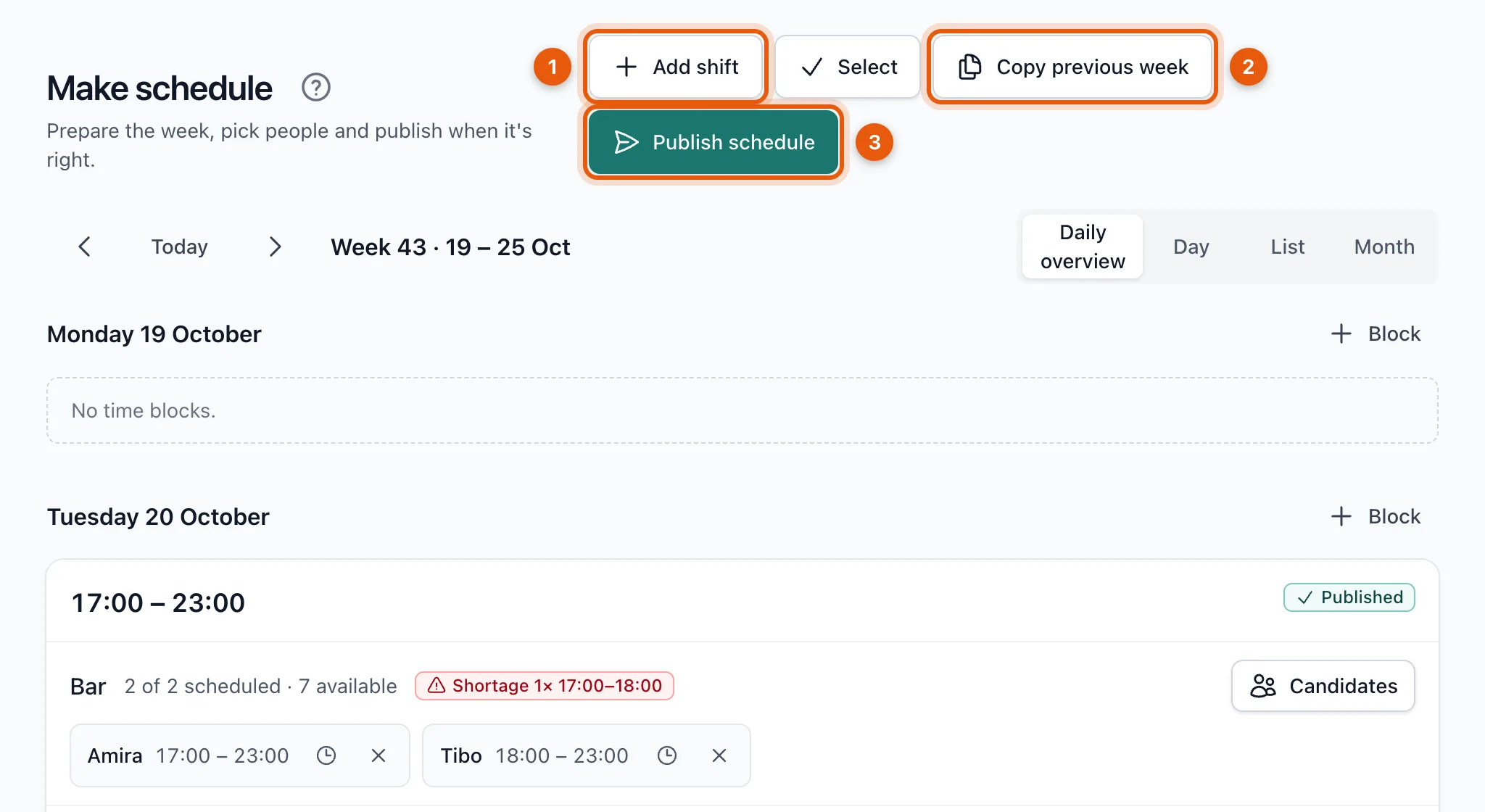Viewport: 1485px width, 812px height.
Task: Switch to List view
Action: (1288, 246)
